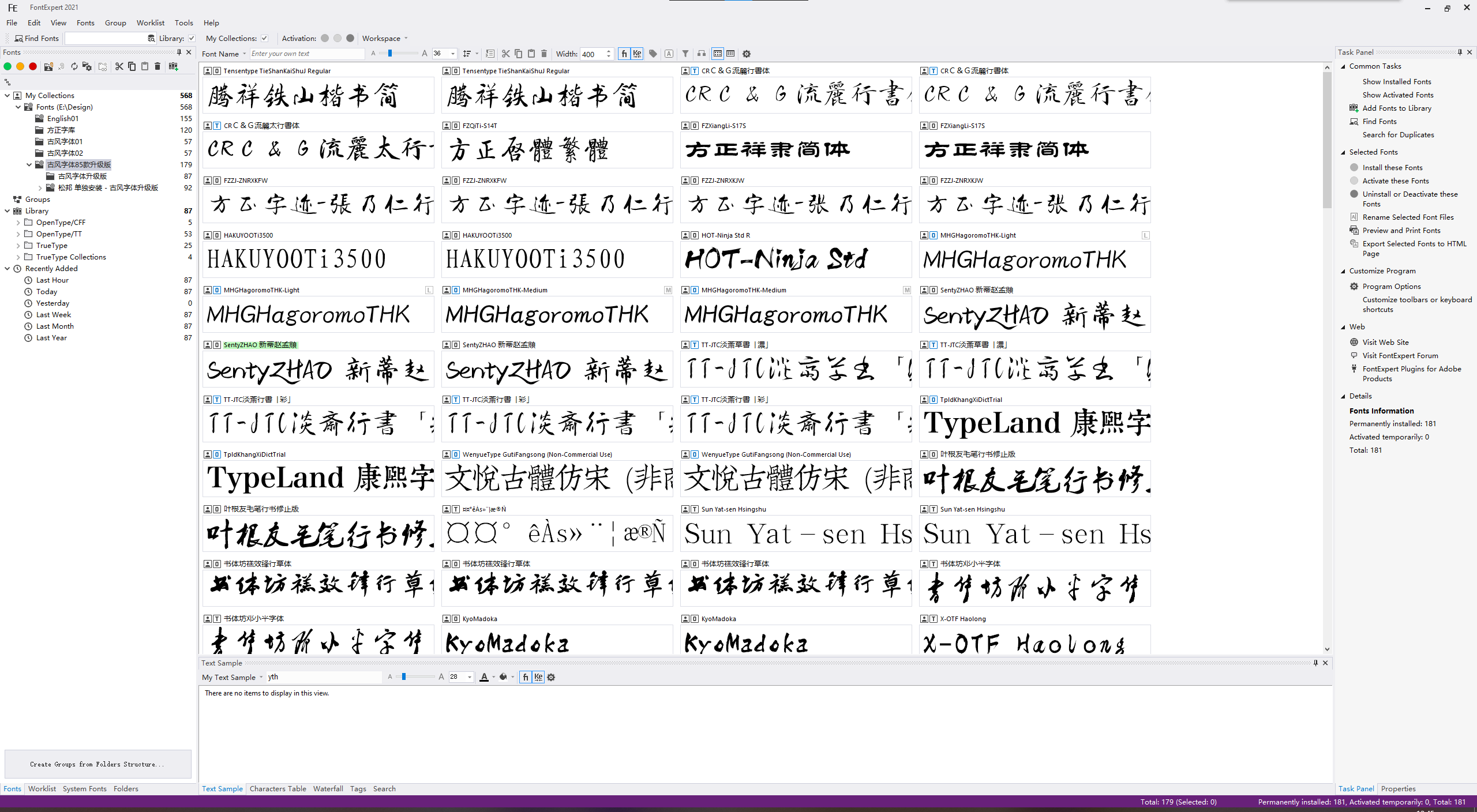Open preview settings gear icon
1477x812 pixels.
click(x=747, y=54)
